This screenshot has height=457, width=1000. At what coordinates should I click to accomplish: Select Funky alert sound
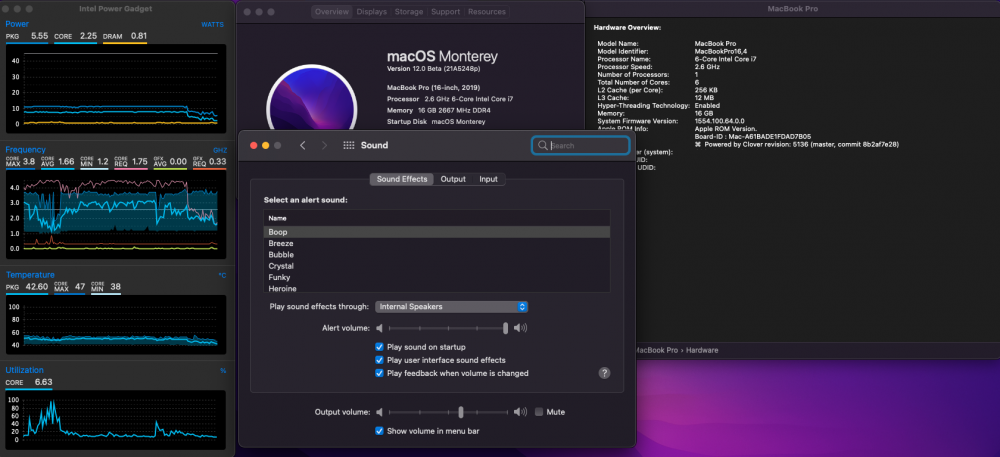point(437,277)
